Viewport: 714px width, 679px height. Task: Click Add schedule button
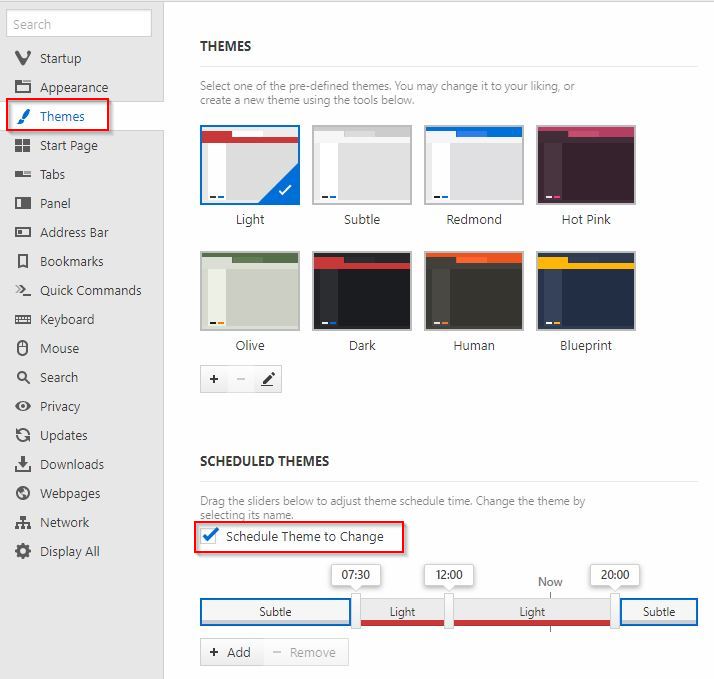(x=231, y=652)
